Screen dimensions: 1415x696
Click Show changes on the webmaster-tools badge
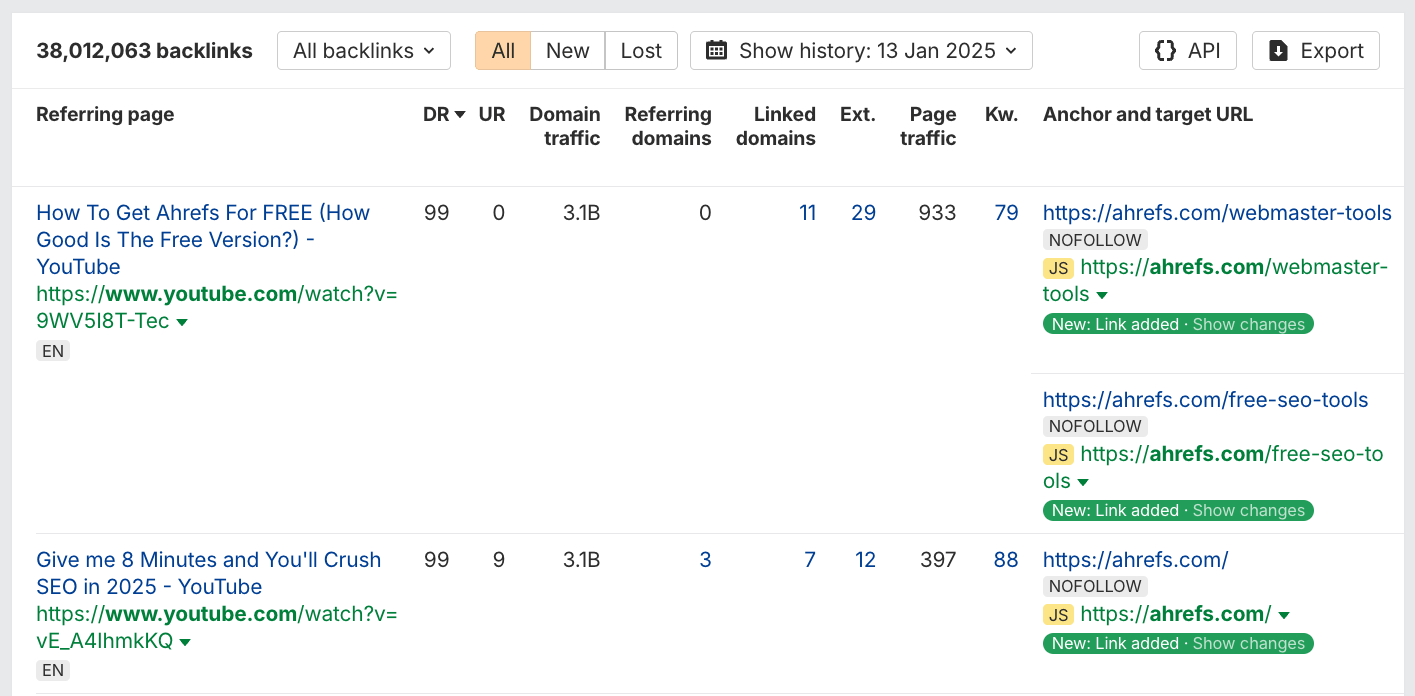1248,325
